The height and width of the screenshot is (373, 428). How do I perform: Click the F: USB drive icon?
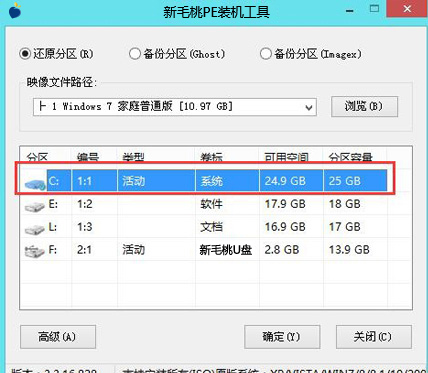(35, 252)
